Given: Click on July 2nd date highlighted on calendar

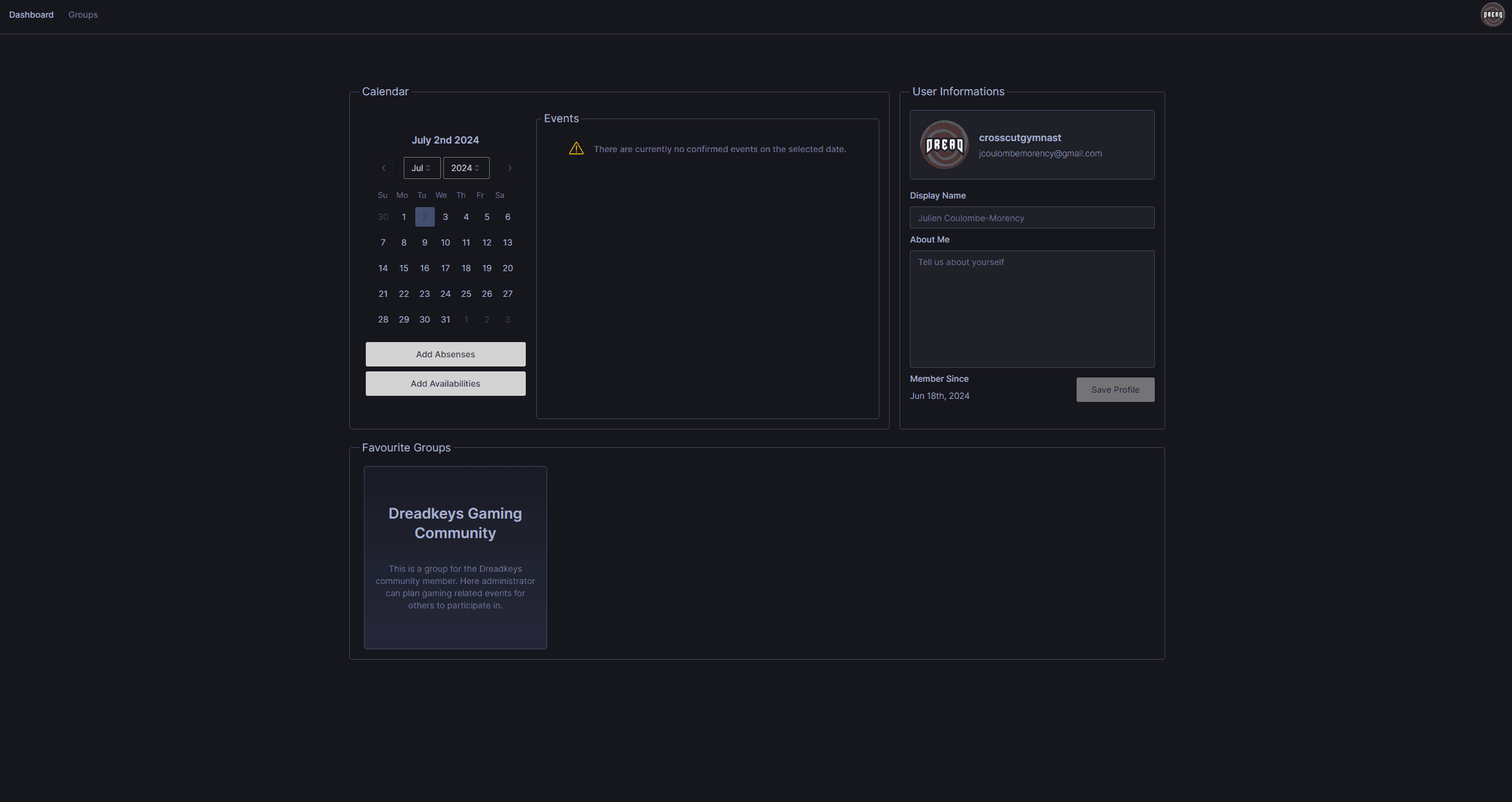Looking at the screenshot, I should click(425, 217).
